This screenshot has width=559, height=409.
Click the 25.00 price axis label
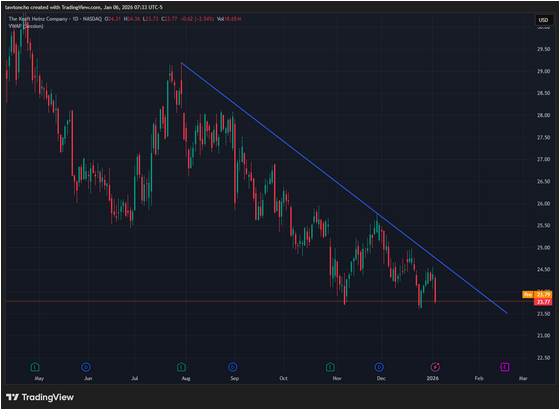(543, 247)
